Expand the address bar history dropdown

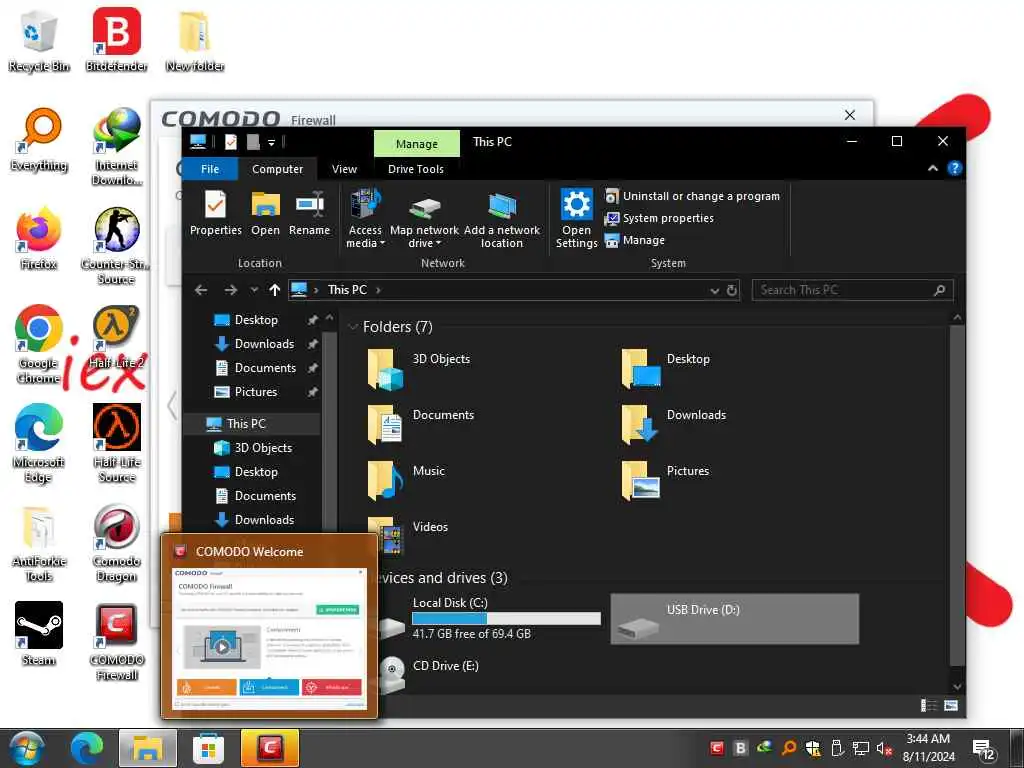(714, 290)
